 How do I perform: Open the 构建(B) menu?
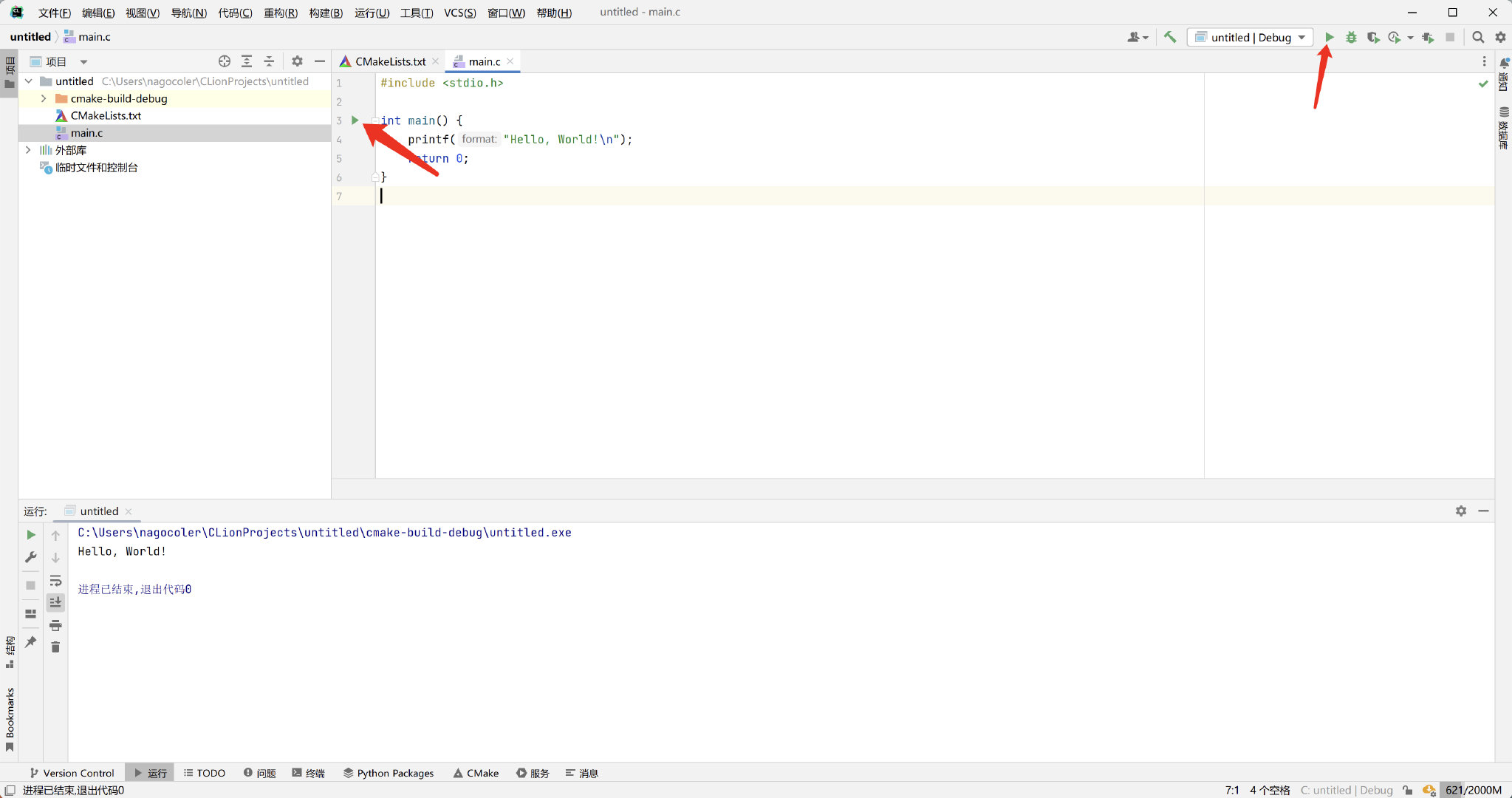pyautogui.click(x=326, y=13)
